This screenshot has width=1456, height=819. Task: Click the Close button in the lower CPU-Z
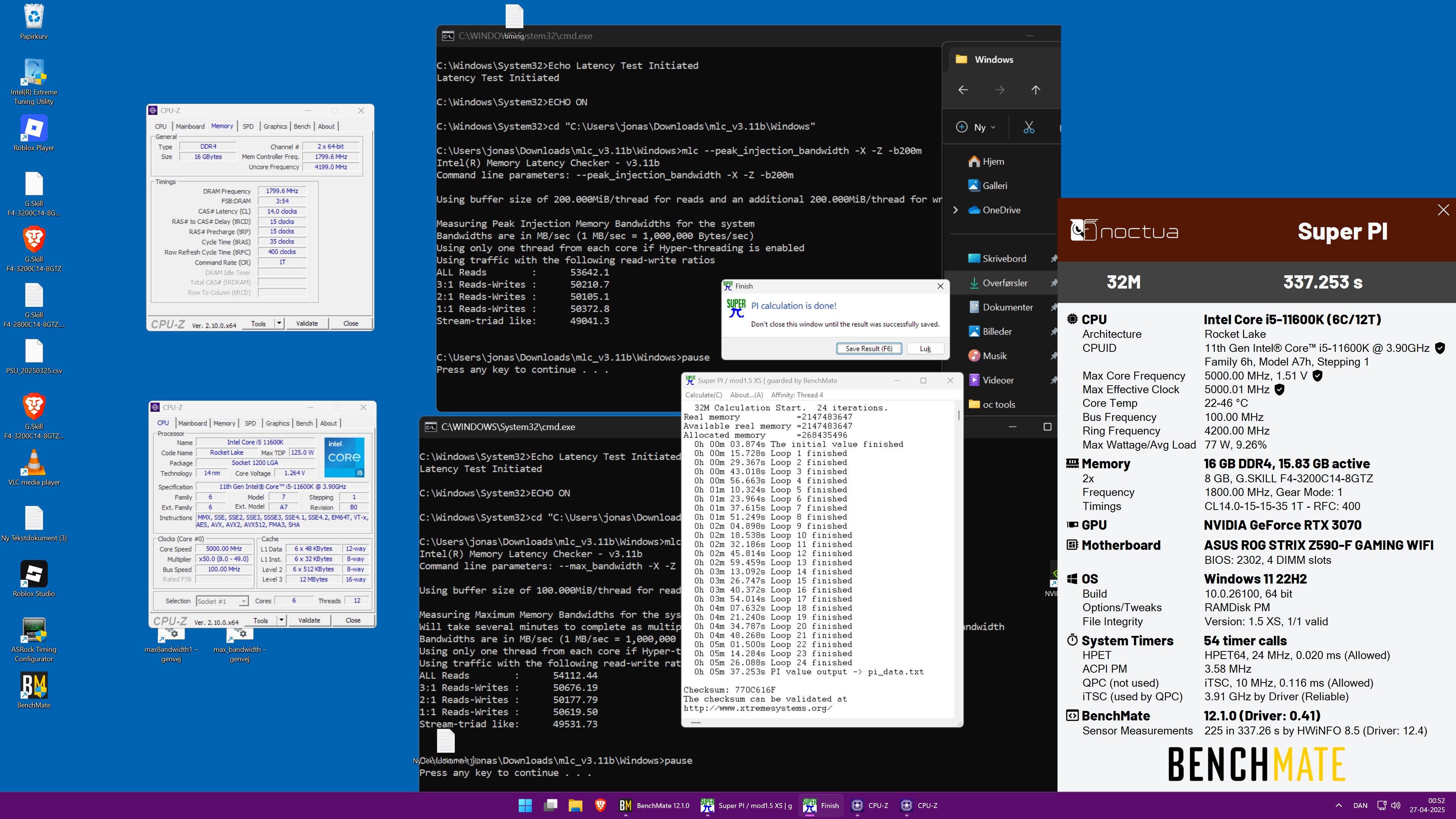[353, 620]
